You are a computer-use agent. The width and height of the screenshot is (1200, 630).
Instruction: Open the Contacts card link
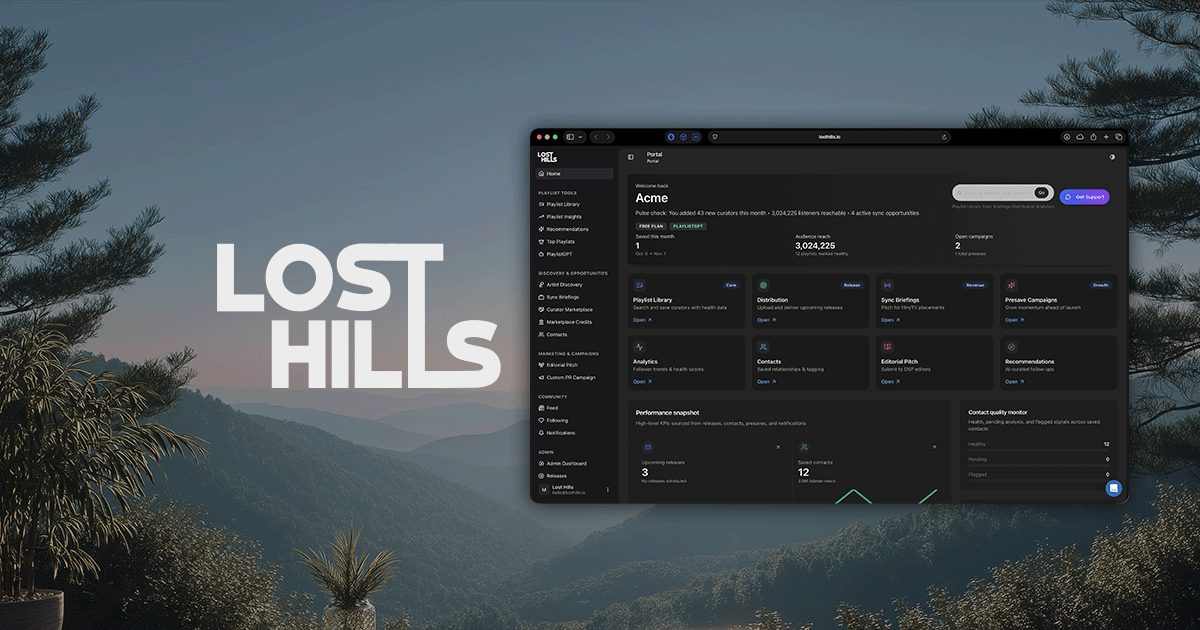(766, 382)
